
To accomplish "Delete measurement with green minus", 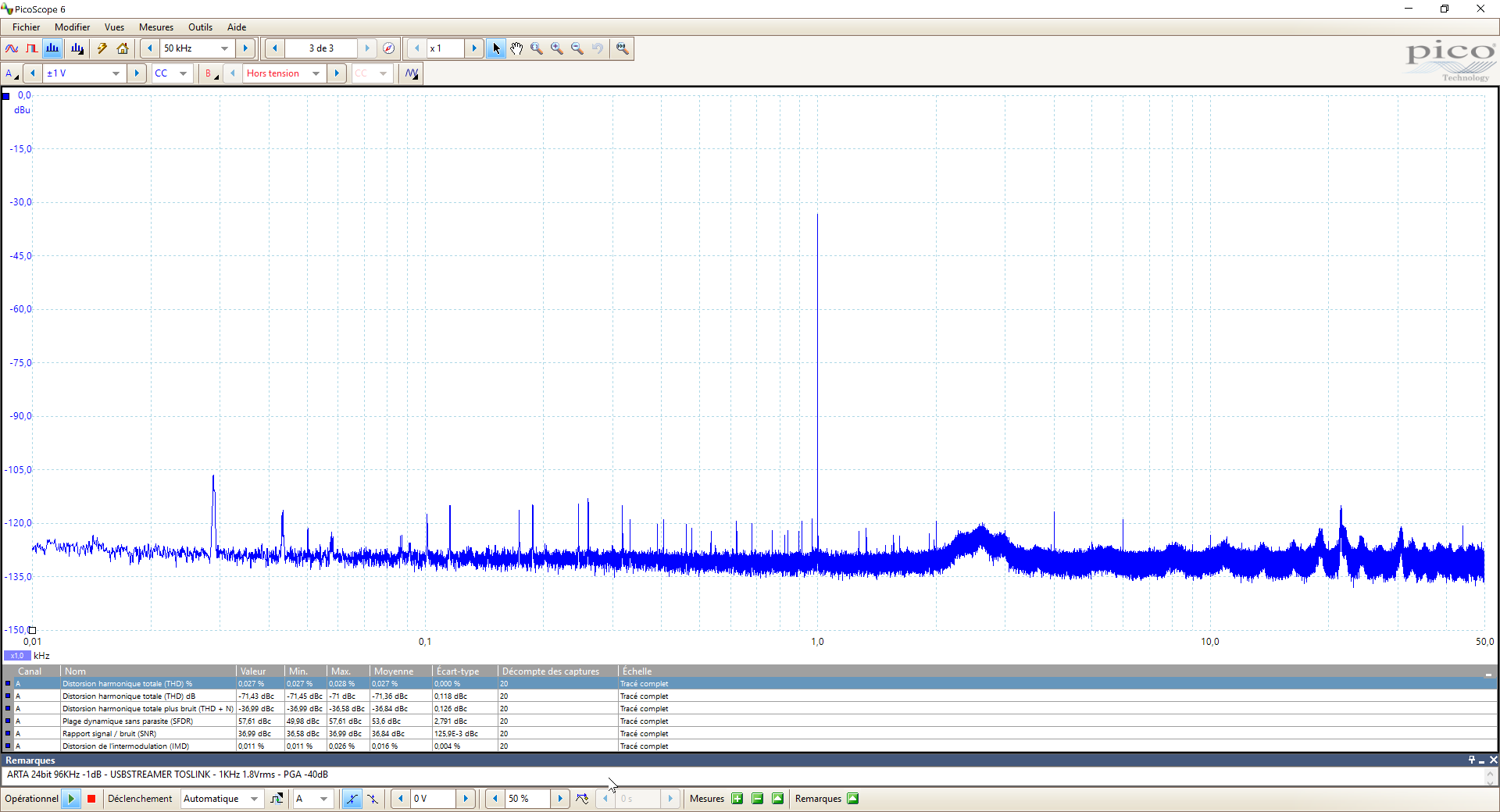I will point(757,799).
